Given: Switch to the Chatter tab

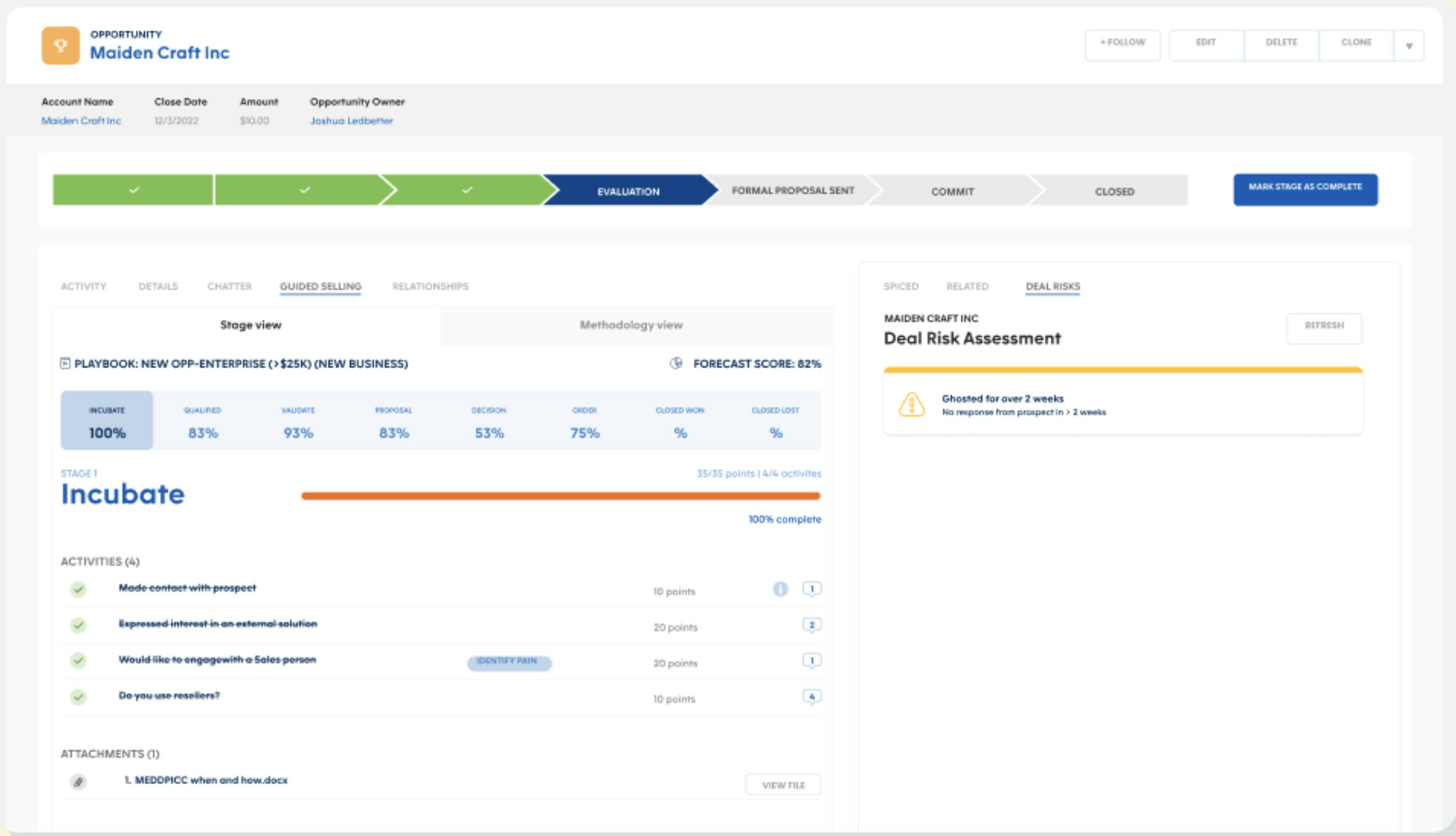Looking at the screenshot, I should [x=229, y=286].
